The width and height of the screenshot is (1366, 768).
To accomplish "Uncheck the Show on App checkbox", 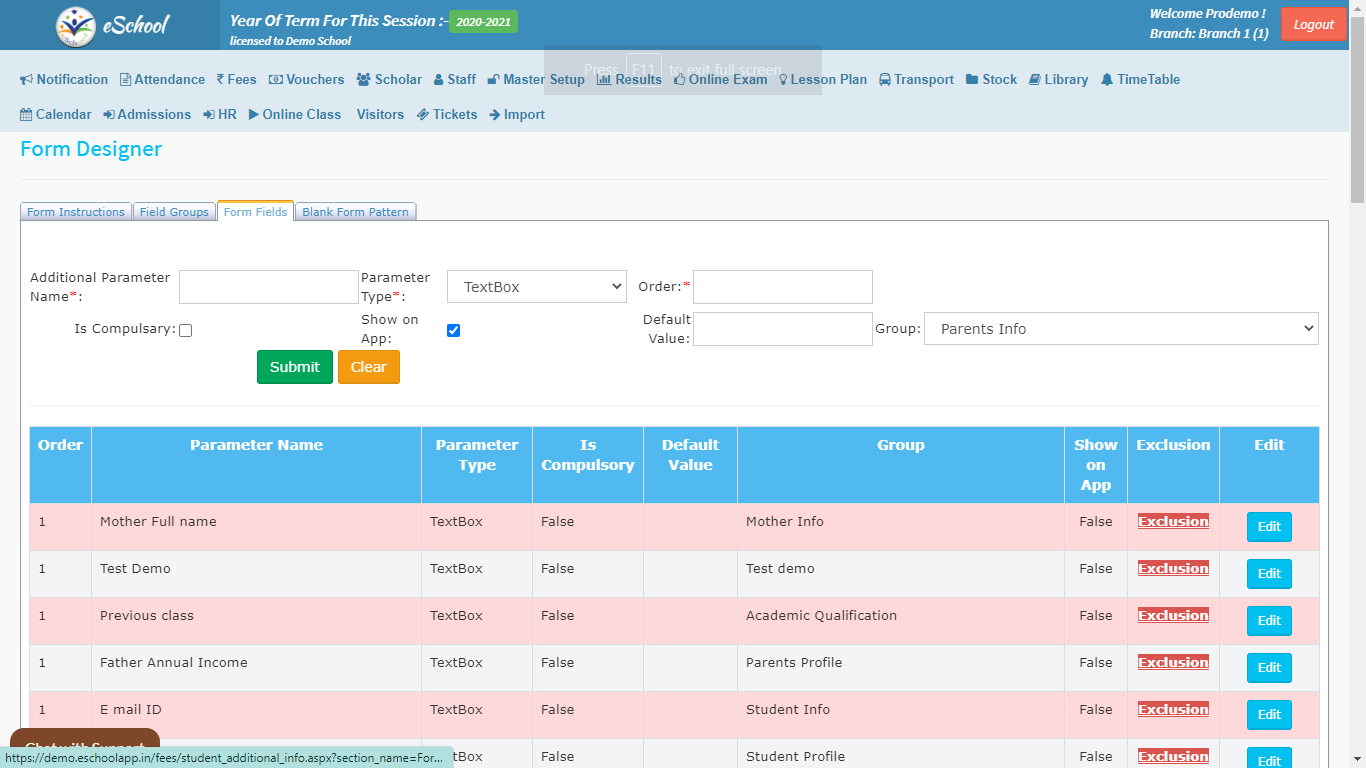I will (x=453, y=330).
